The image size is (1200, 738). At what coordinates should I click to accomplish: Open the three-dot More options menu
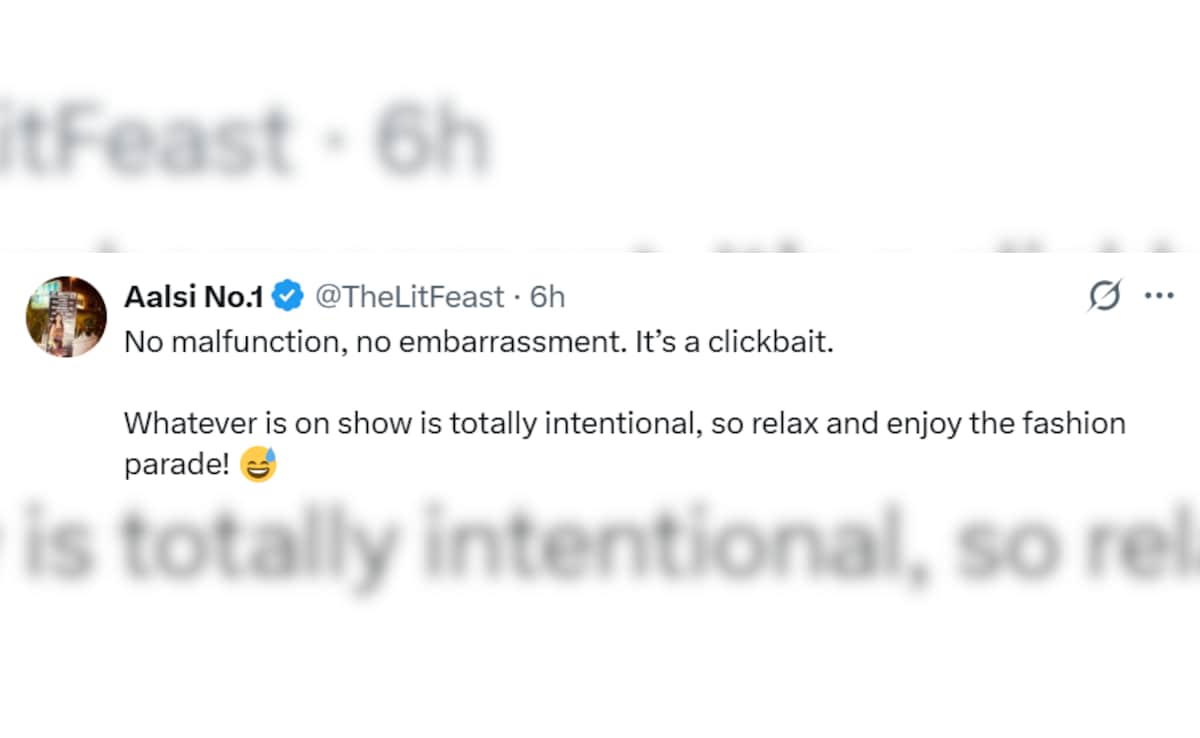click(x=1158, y=296)
